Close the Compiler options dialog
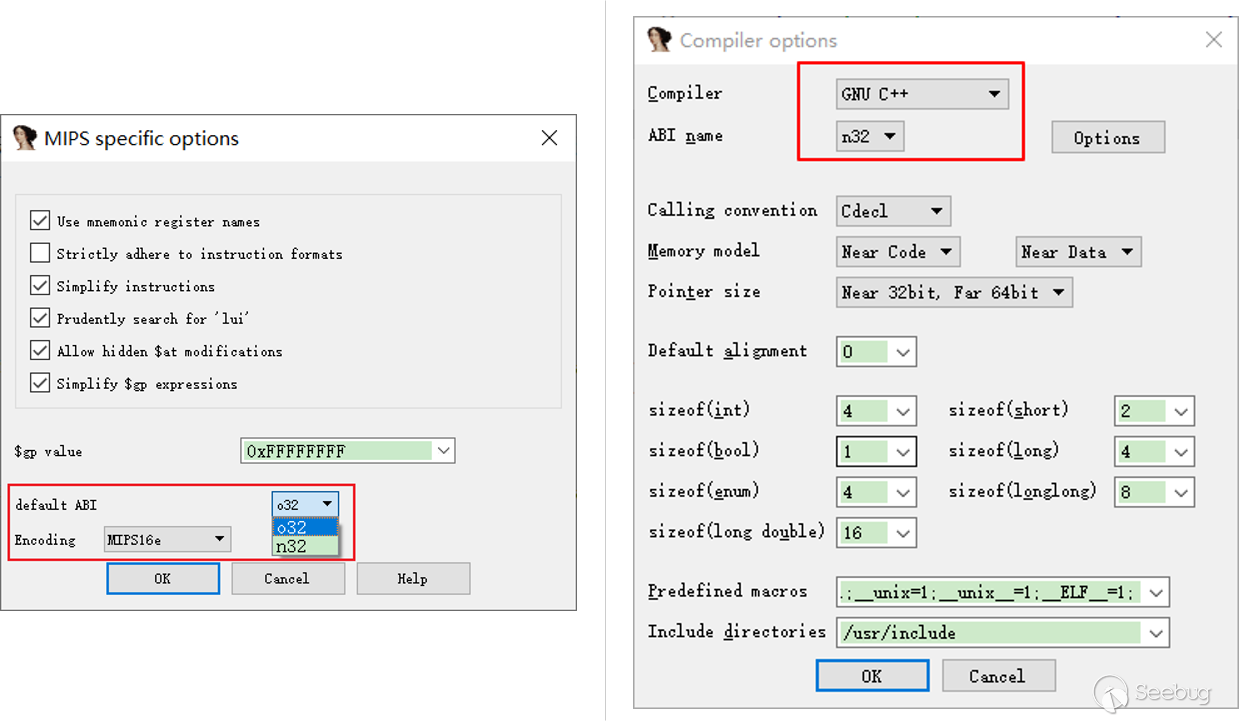1239x721 pixels. (x=1213, y=40)
